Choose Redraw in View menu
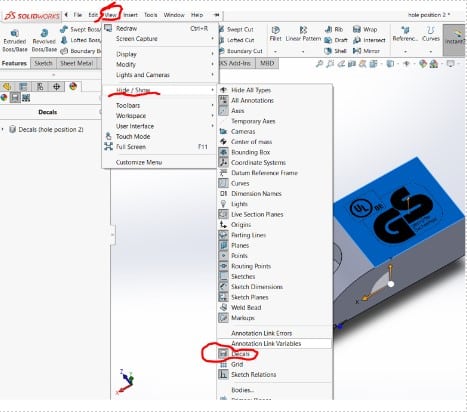This screenshot has height=412, width=467. click(160, 28)
